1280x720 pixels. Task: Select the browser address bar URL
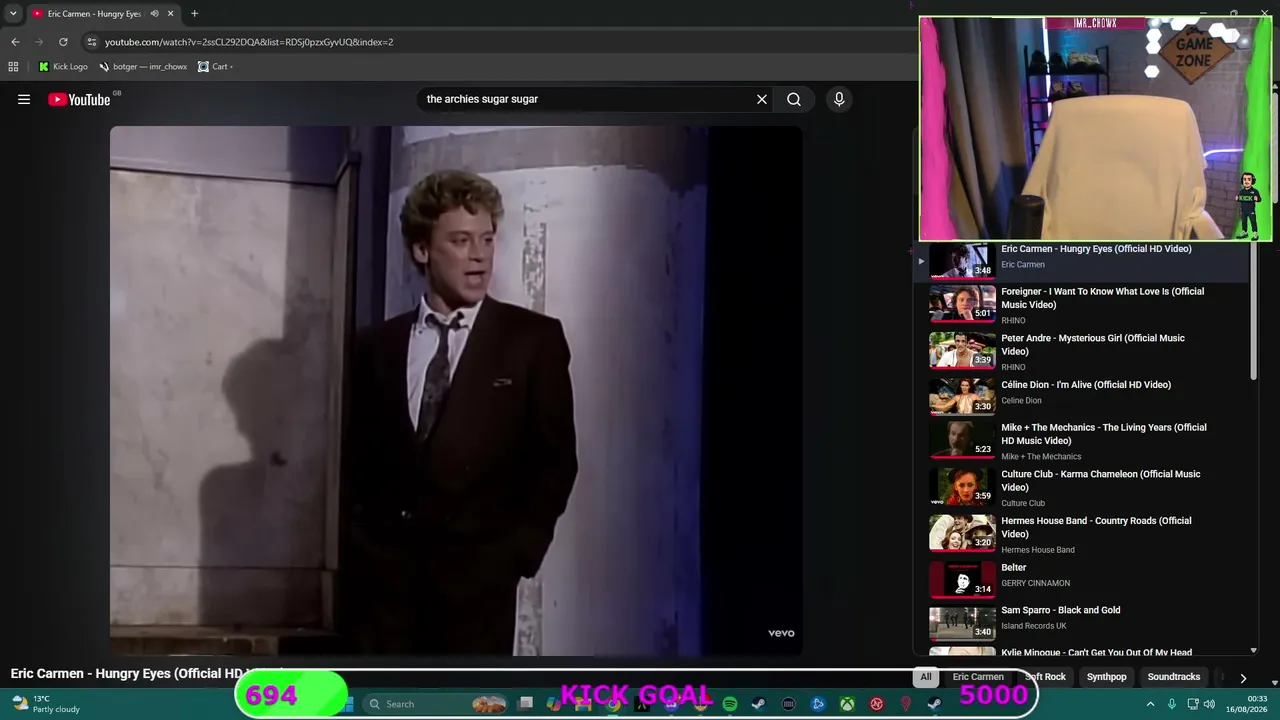pos(249,42)
